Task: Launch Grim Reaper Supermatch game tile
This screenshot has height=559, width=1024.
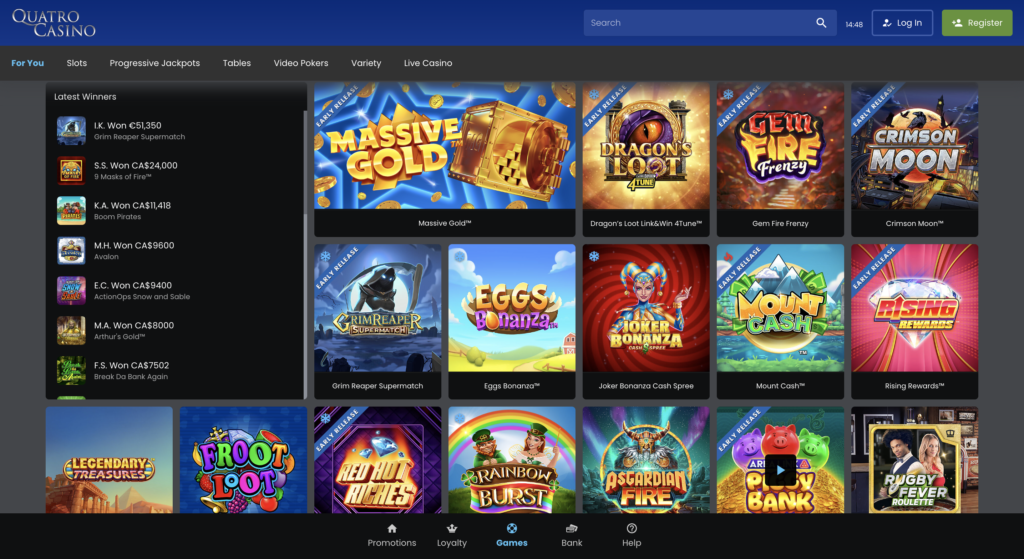Action: [x=377, y=321]
